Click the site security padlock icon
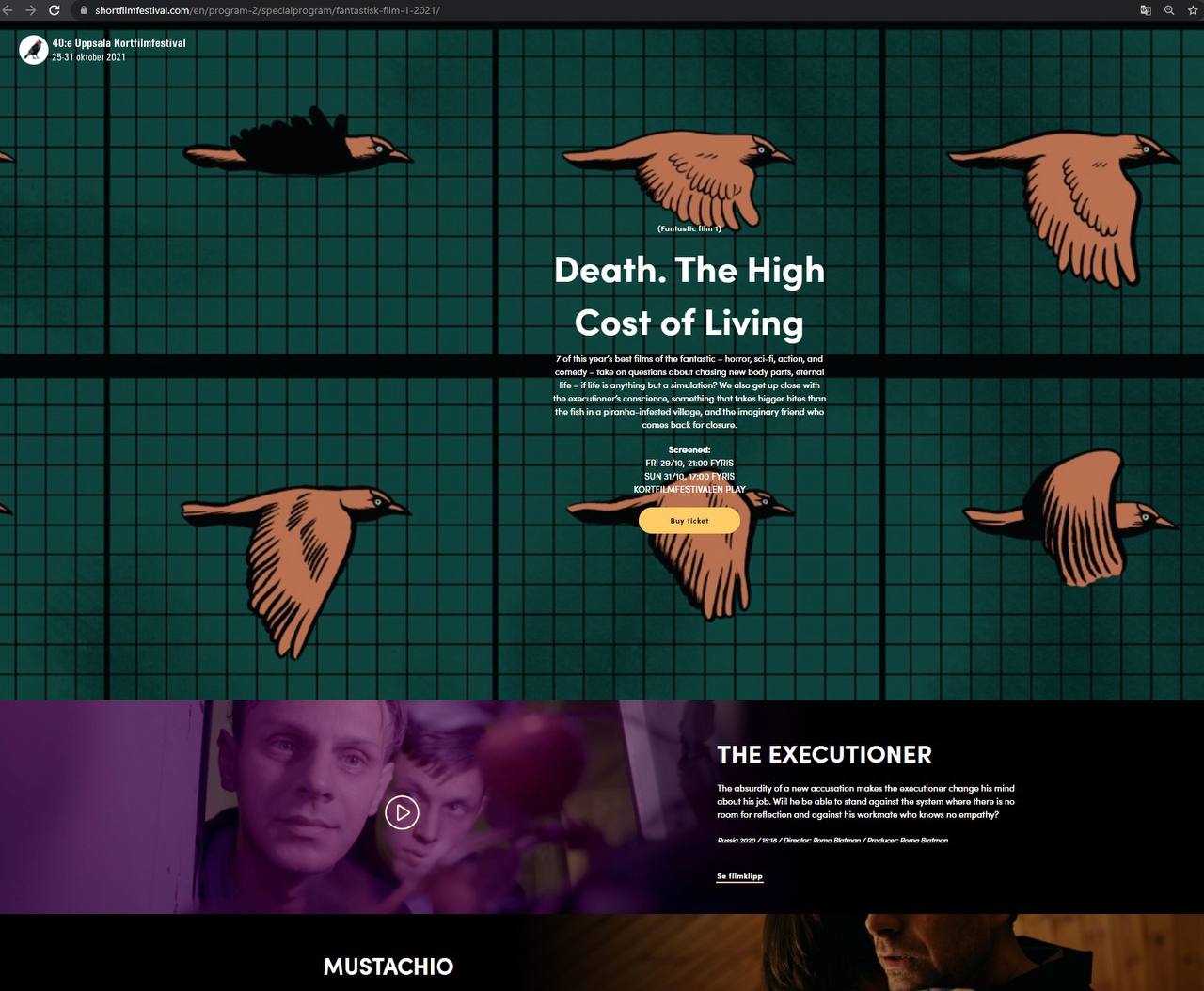Image resolution: width=1204 pixels, height=991 pixels. click(x=83, y=10)
